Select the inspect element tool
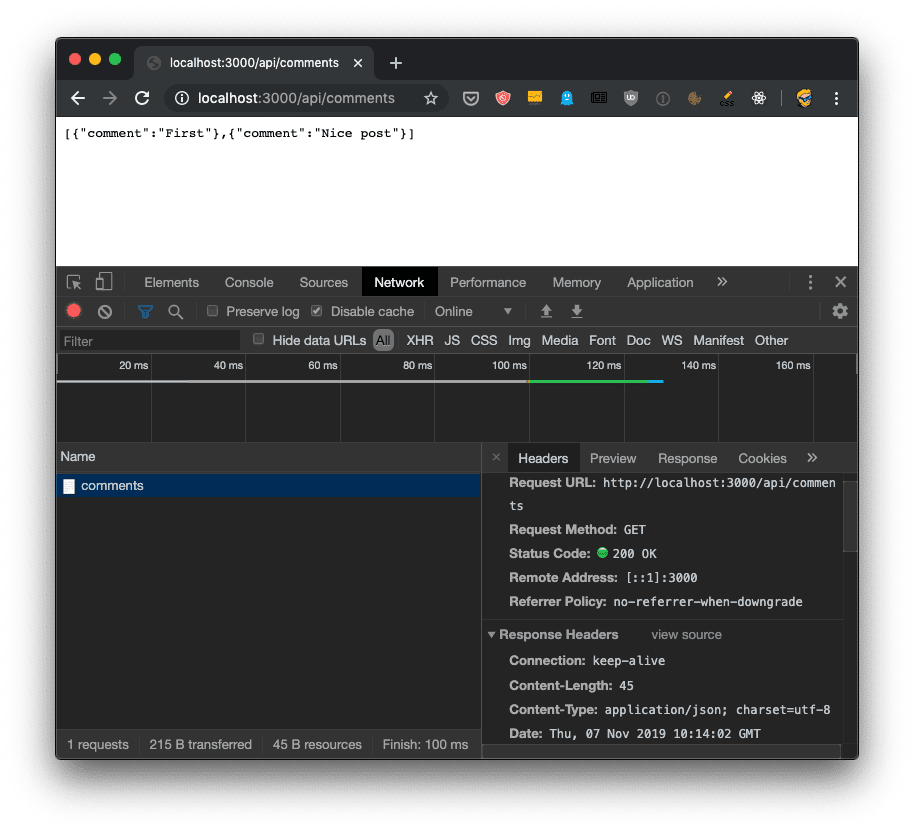The width and height of the screenshot is (914, 833). 73,282
